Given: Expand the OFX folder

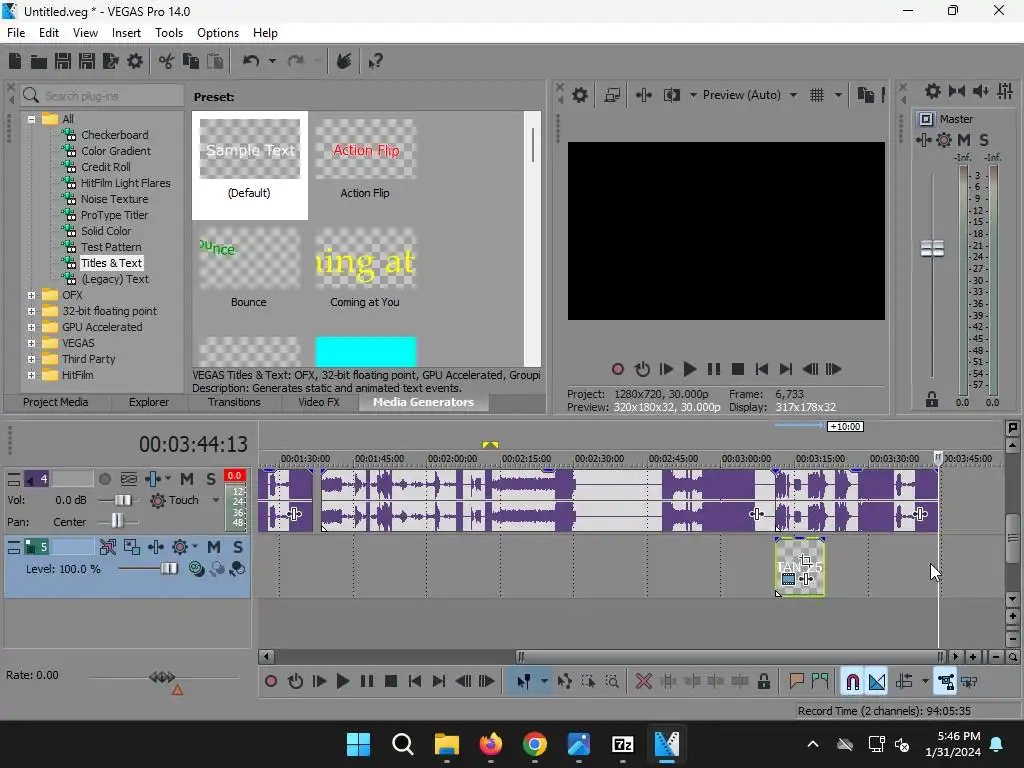Looking at the screenshot, I should click(x=31, y=295).
